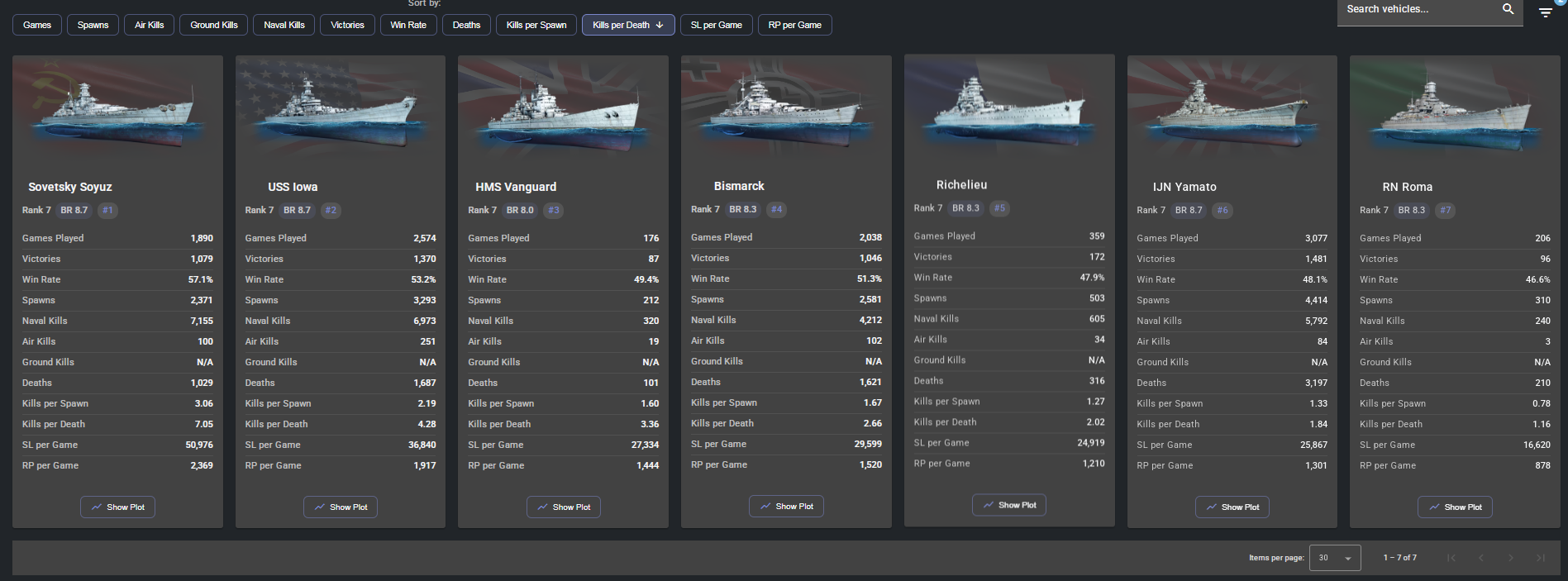
Task: Click the #4 badge on Bismarck
Action: tap(776, 209)
